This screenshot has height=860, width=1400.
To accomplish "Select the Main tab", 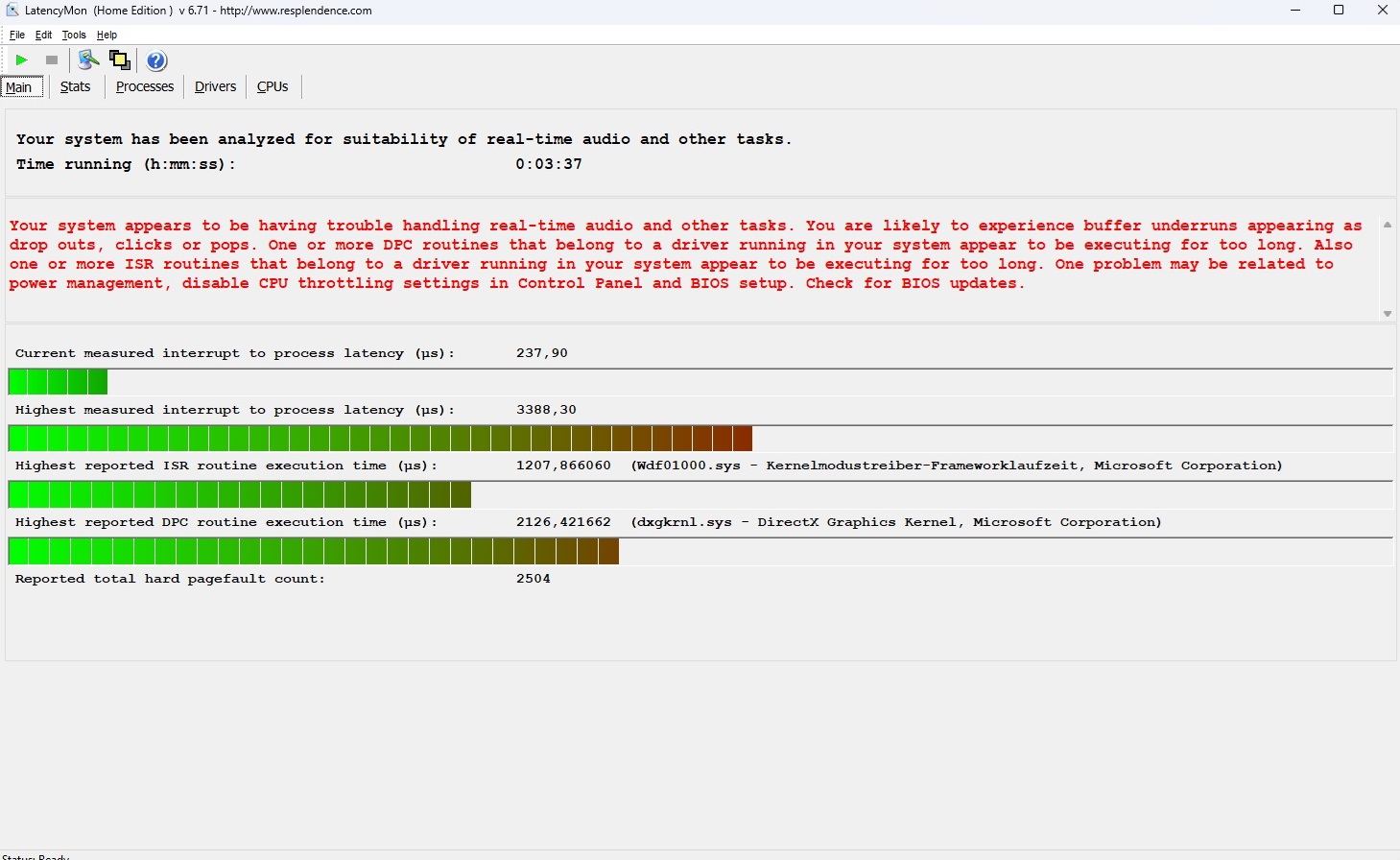I will (x=21, y=86).
